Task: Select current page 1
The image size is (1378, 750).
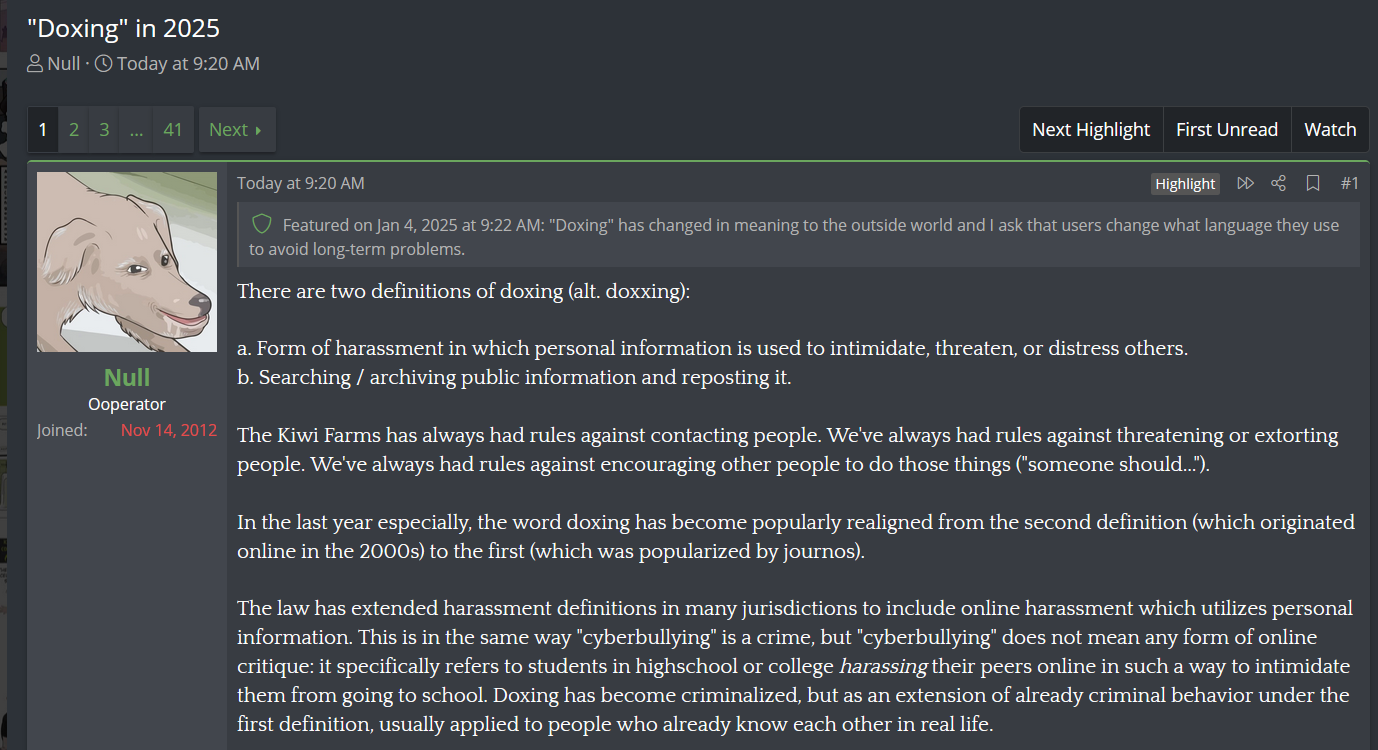Action: [43, 130]
